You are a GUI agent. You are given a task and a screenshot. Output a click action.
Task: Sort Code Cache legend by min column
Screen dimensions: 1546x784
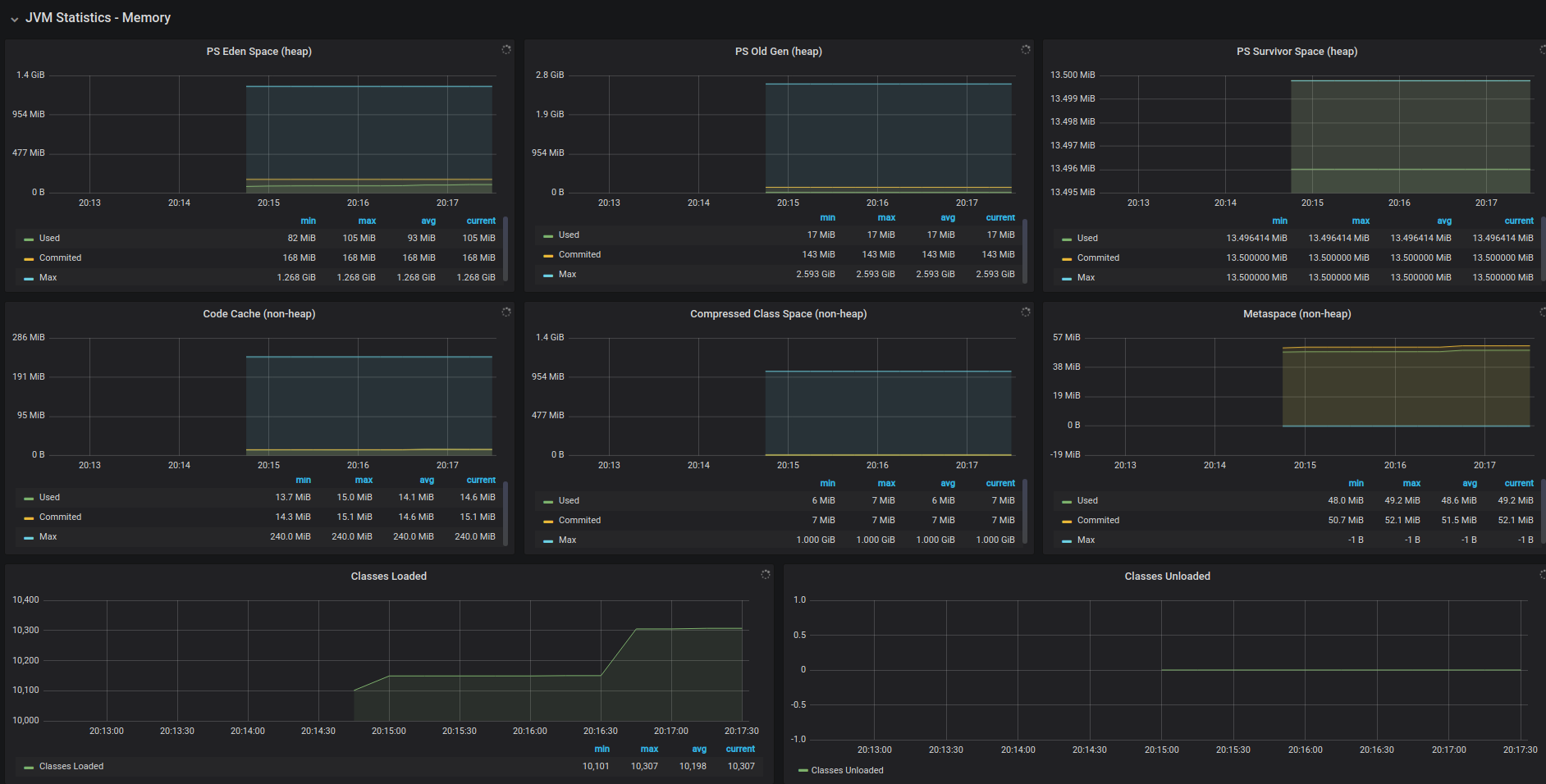[x=303, y=481]
